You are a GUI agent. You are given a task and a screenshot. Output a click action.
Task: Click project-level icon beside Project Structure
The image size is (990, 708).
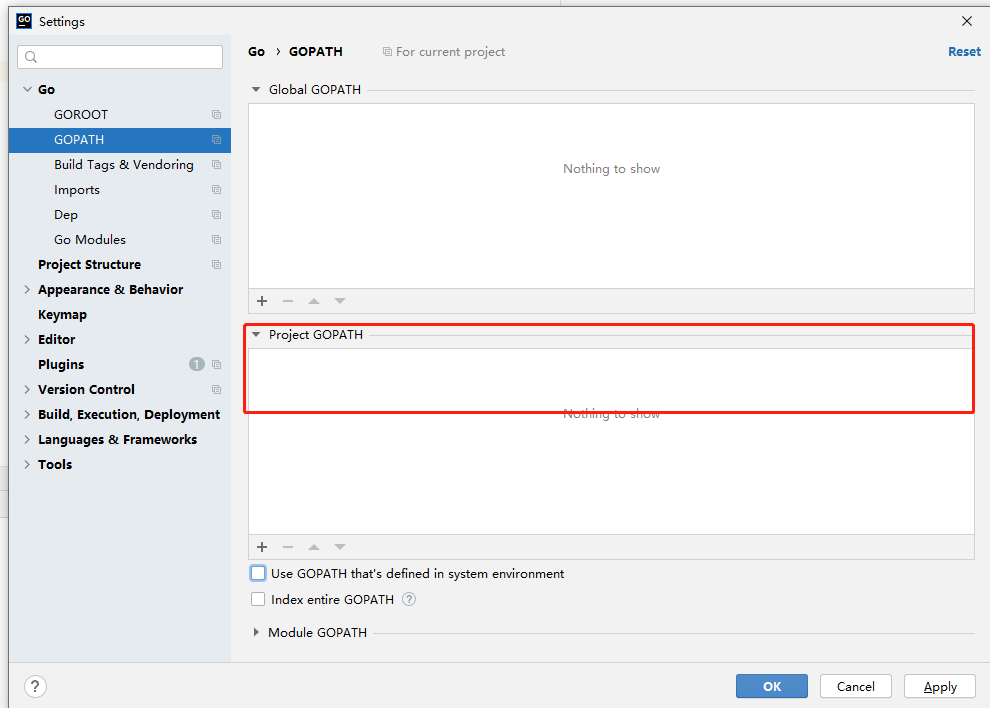click(217, 265)
